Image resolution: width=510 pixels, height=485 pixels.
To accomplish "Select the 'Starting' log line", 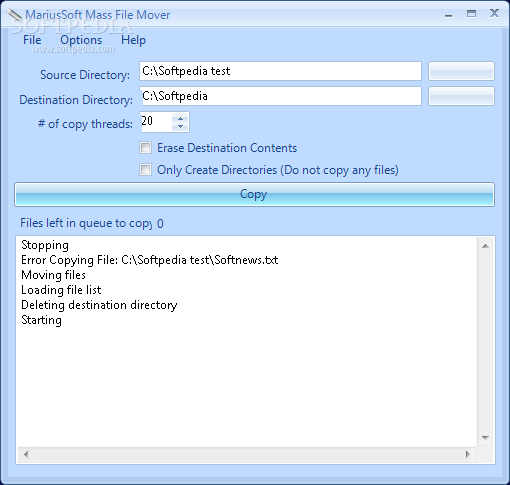I will (x=41, y=320).
